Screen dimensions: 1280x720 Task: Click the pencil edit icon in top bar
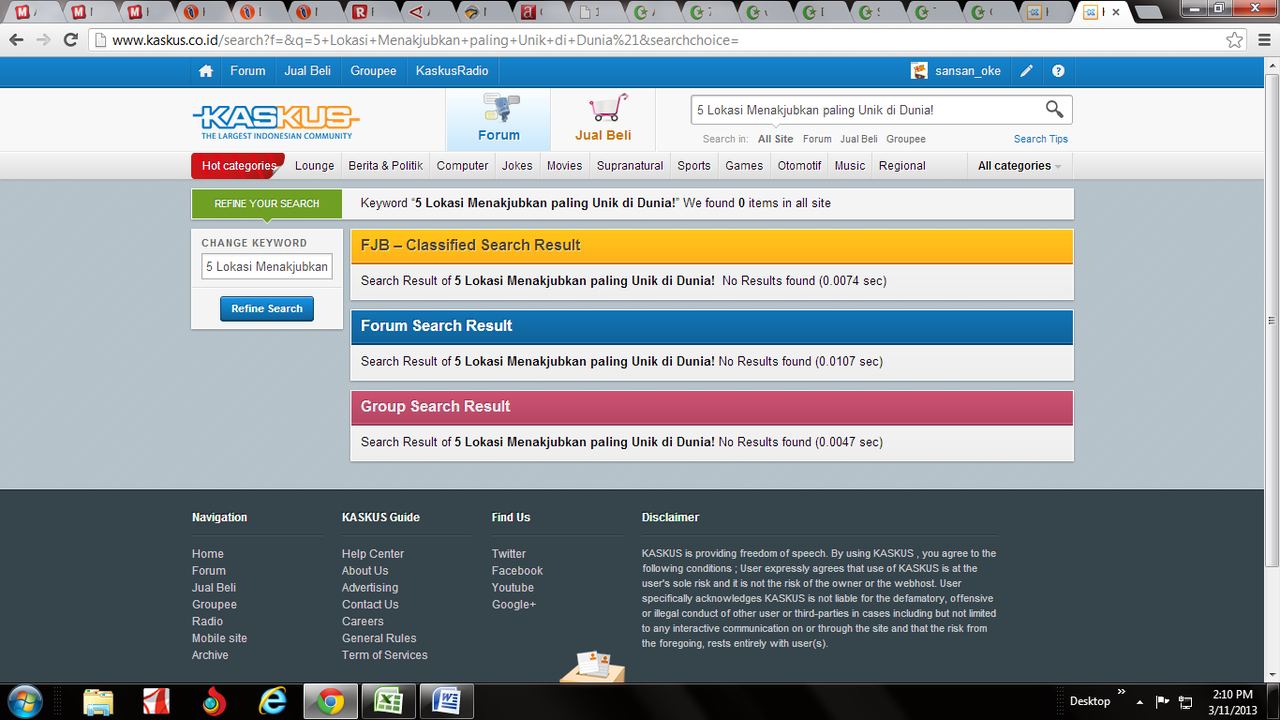1026,71
